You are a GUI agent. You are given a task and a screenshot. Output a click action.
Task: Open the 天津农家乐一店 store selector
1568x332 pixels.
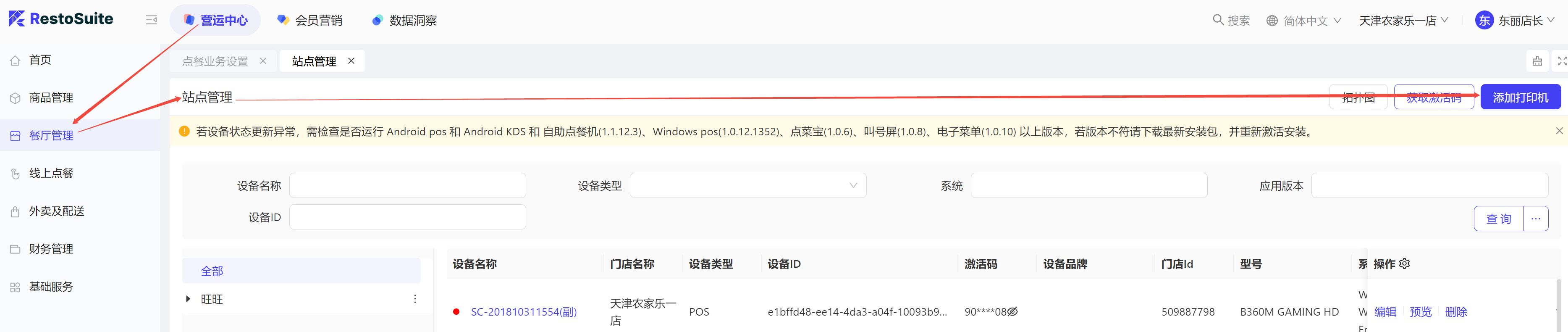click(1403, 21)
